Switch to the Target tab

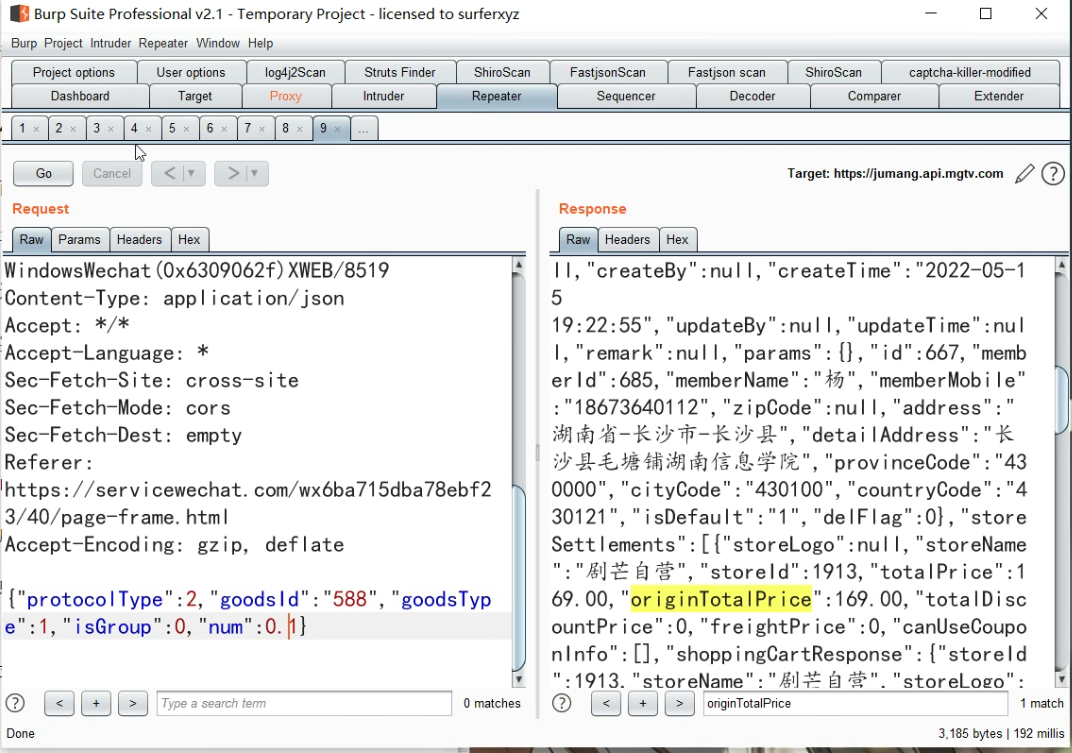coord(195,96)
